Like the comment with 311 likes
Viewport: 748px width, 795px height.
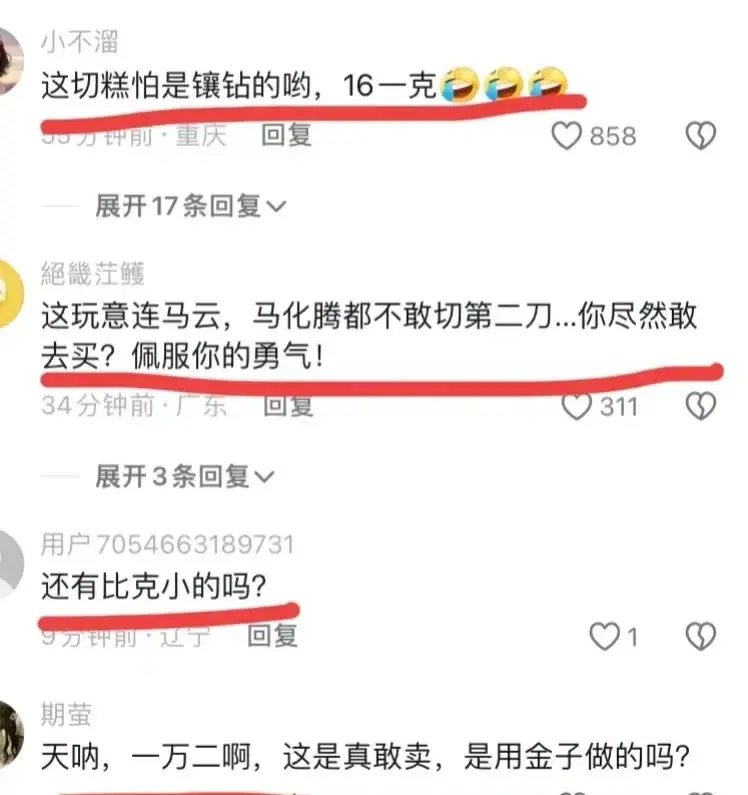tap(577, 406)
